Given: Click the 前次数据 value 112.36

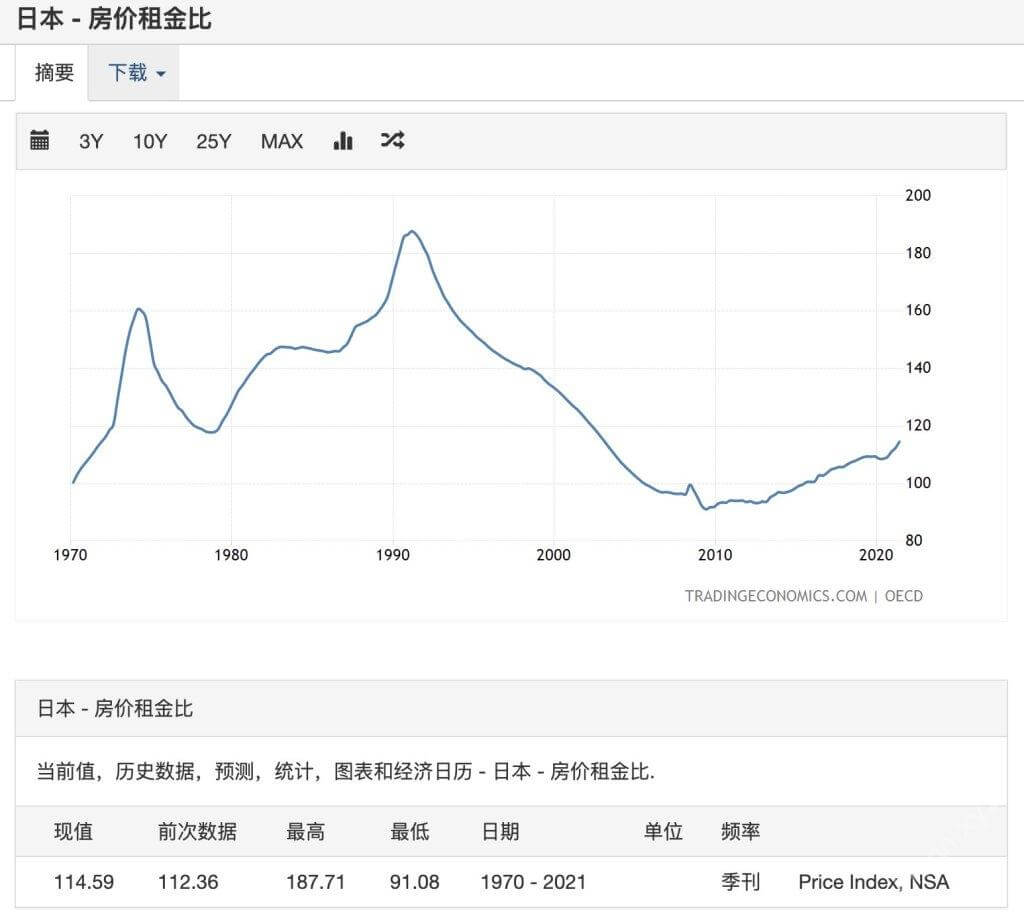Looking at the screenshot, I should tap(188, 882).
